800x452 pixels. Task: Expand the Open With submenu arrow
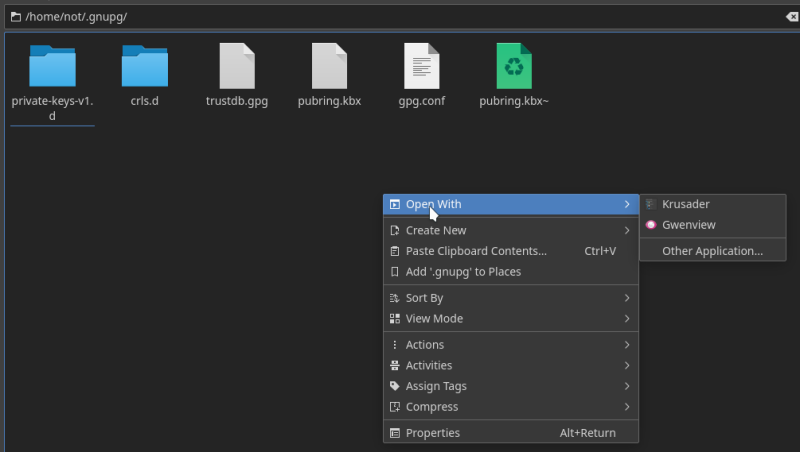click(627, 205)
